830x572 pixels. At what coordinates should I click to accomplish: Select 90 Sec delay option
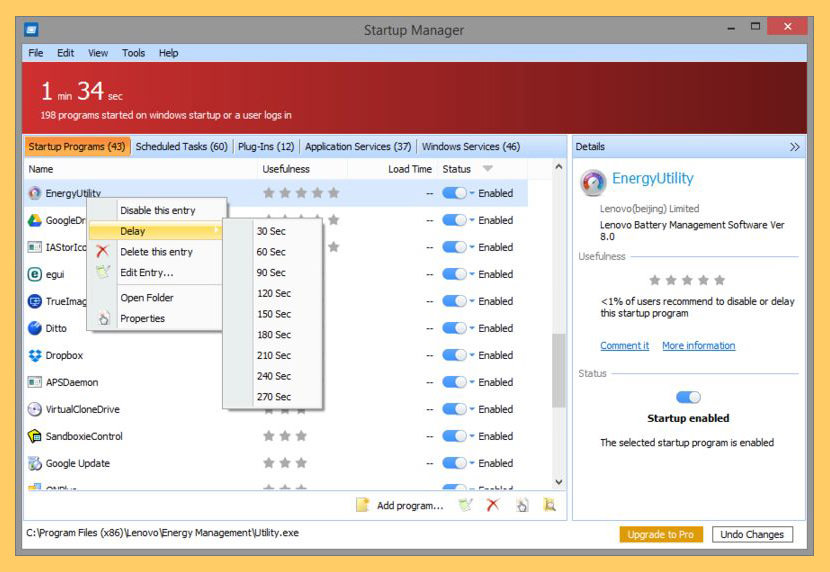tap(271, 273)
